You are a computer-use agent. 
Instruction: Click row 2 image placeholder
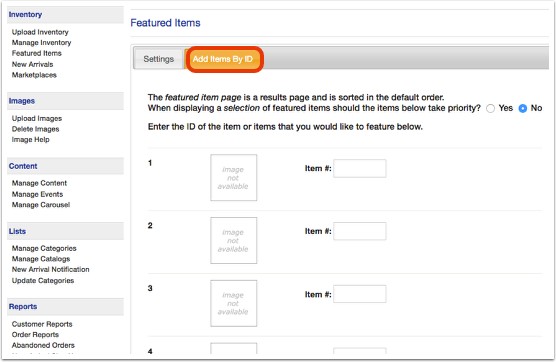pos(234,240)
